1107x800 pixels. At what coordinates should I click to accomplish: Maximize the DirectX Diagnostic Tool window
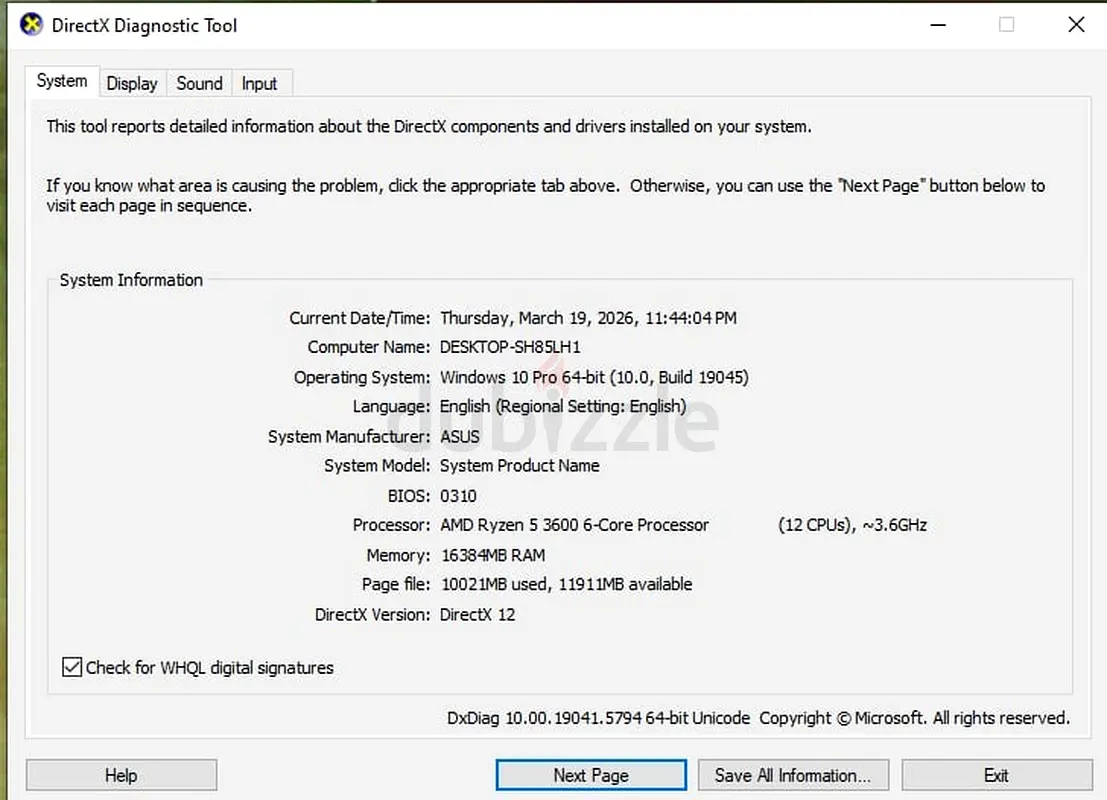click(x=1006, y=25)
